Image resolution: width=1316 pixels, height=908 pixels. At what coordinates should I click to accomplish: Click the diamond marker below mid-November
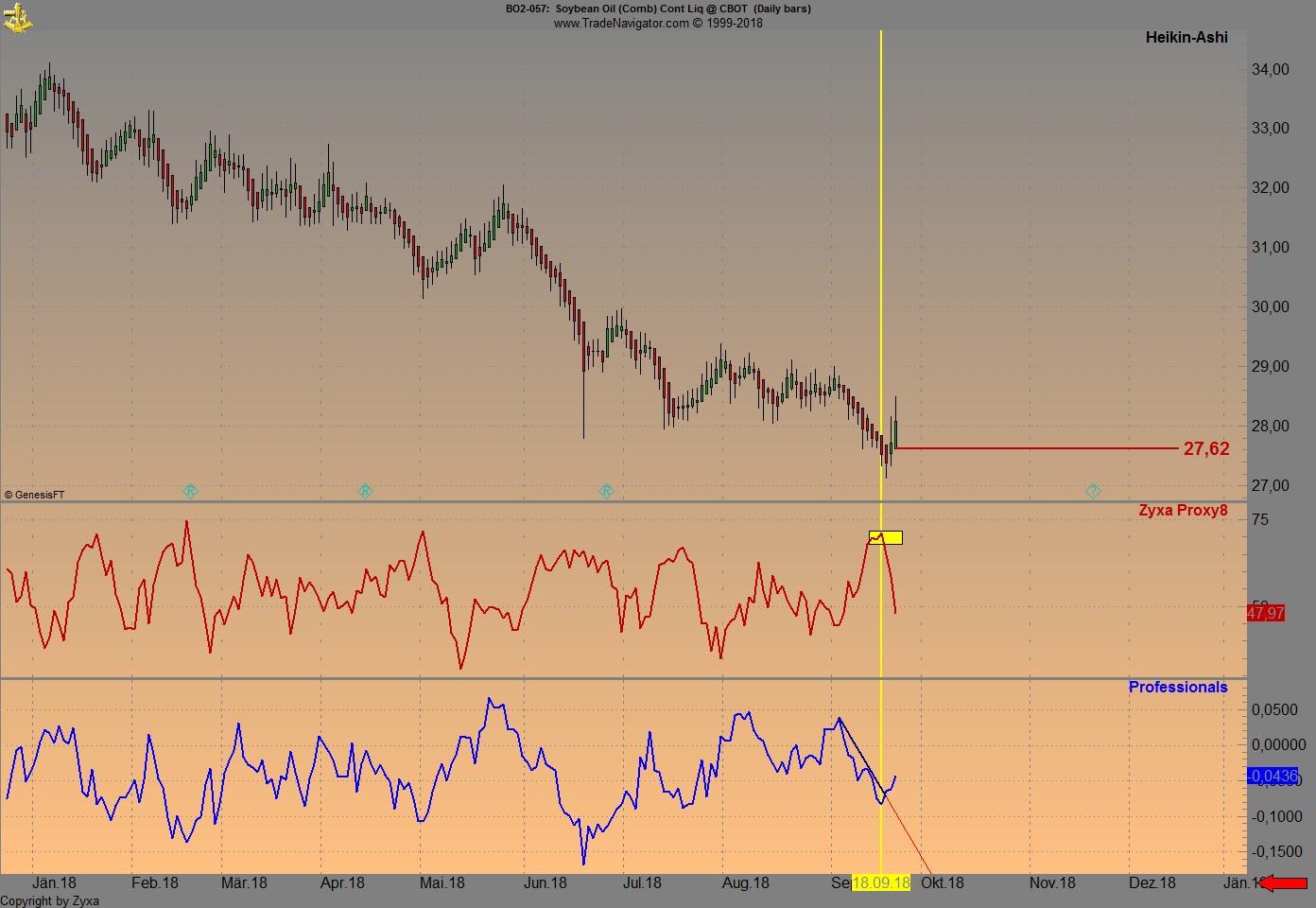(x=1093, y=491)
